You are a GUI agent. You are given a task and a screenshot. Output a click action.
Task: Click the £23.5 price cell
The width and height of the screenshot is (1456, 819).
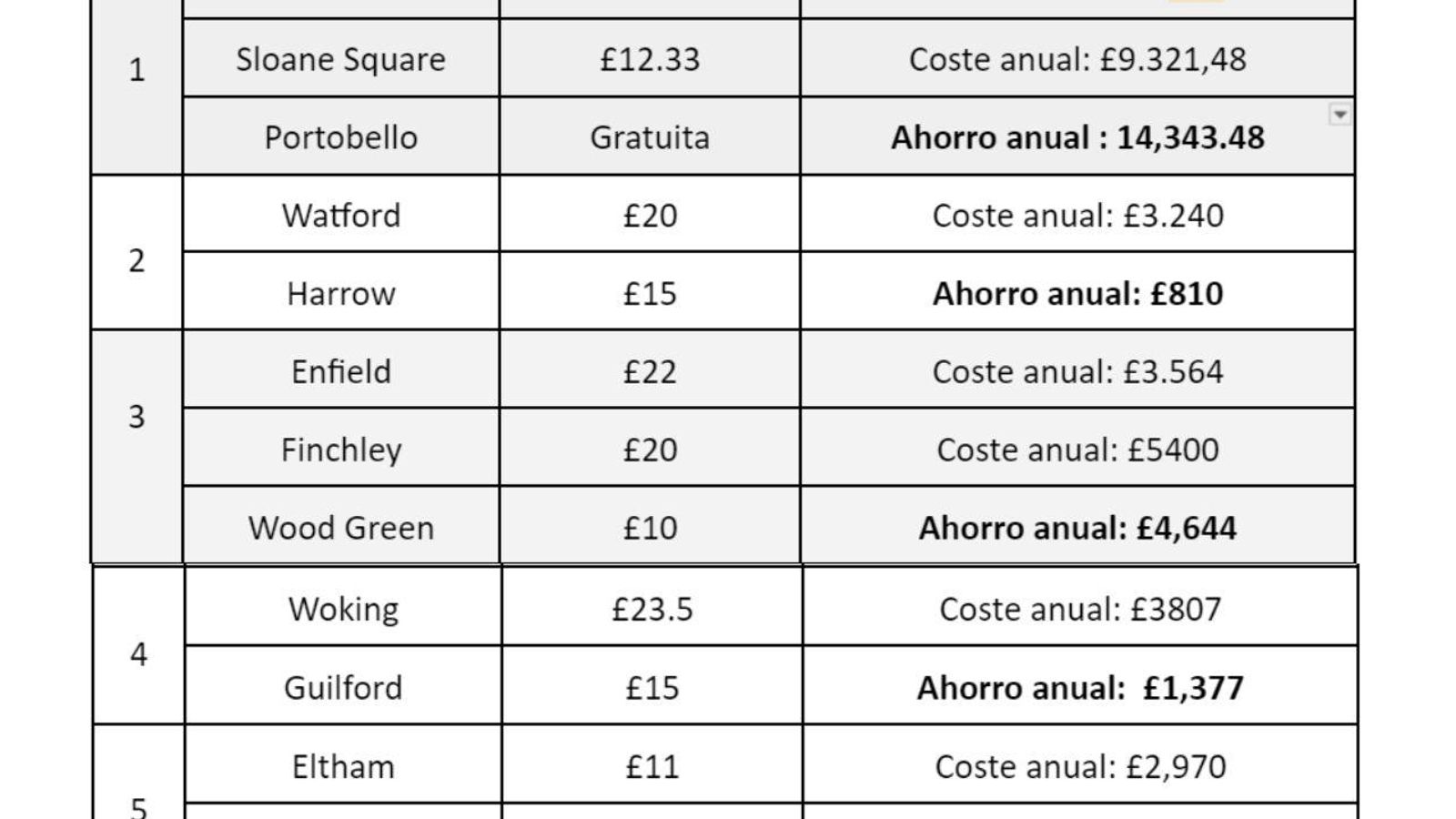[x=652, y=609]
